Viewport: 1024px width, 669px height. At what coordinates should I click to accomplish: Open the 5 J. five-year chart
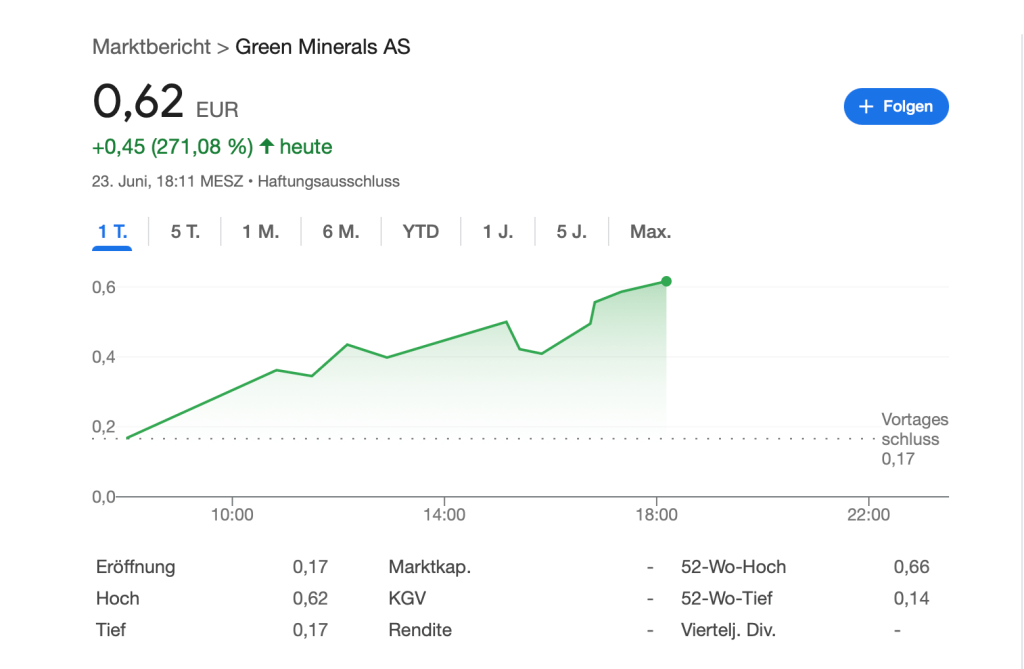click(571, 232)
